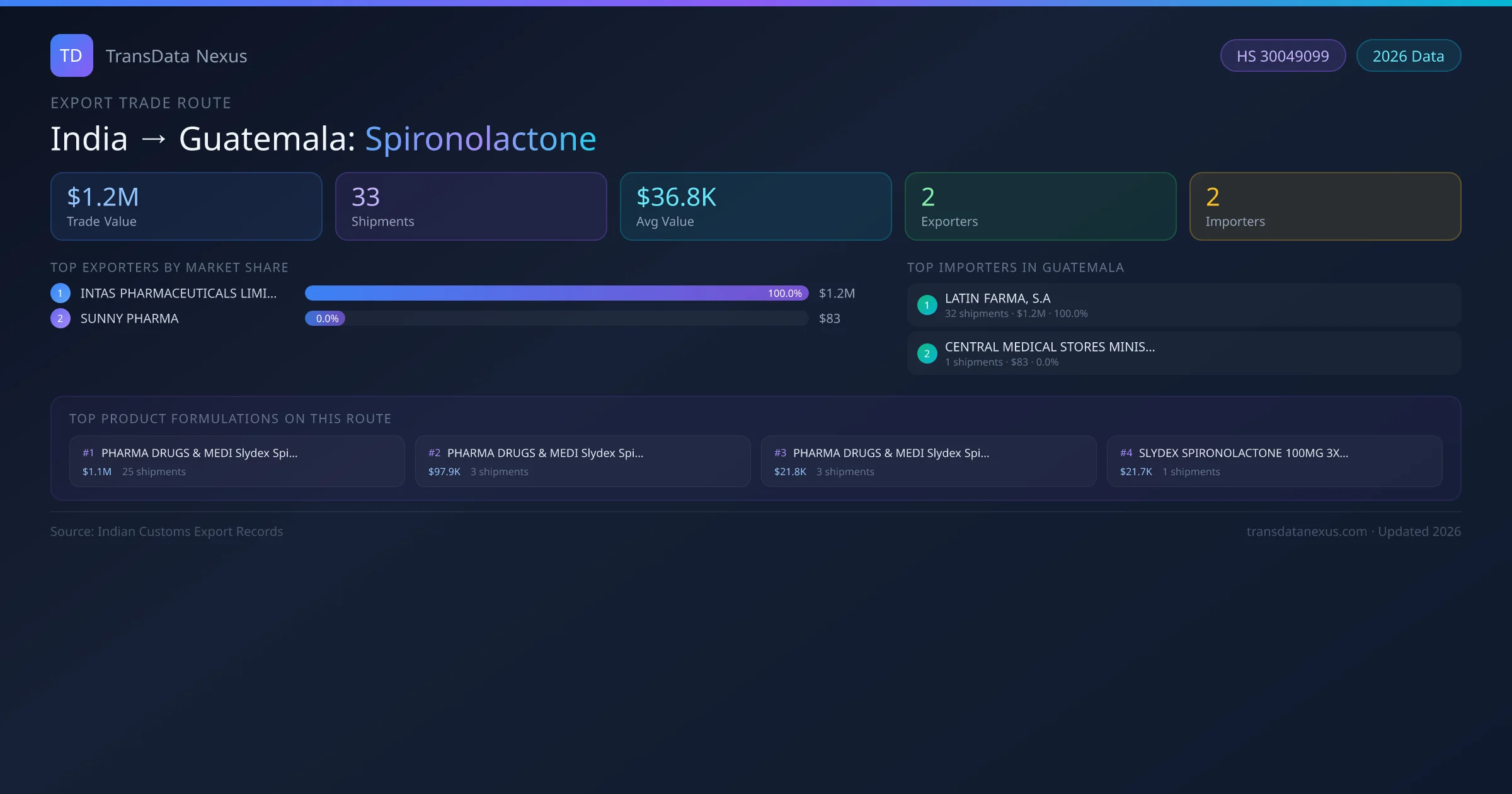This screenshot has height=794, width=1512.
Task: Open CENTRAL MEDICAL STORES importer row
Action: point(1183,354)
